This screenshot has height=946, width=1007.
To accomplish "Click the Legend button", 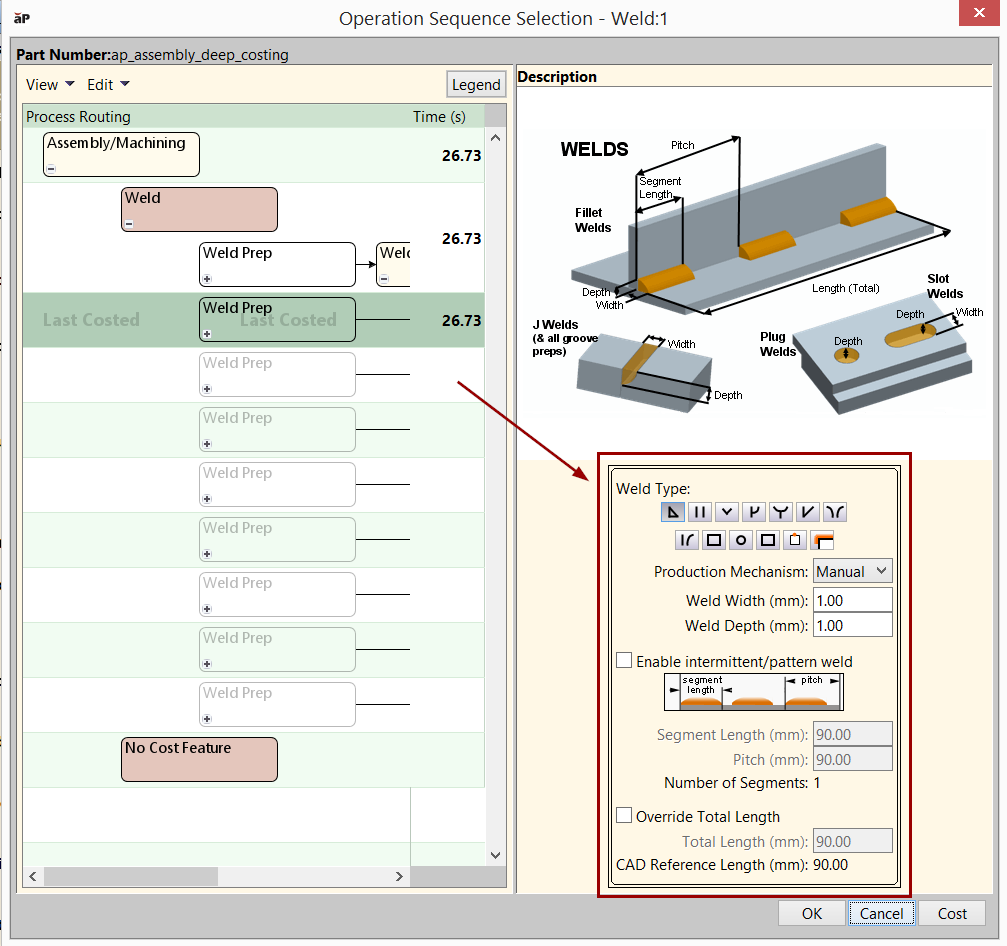I will click(476, 85).
